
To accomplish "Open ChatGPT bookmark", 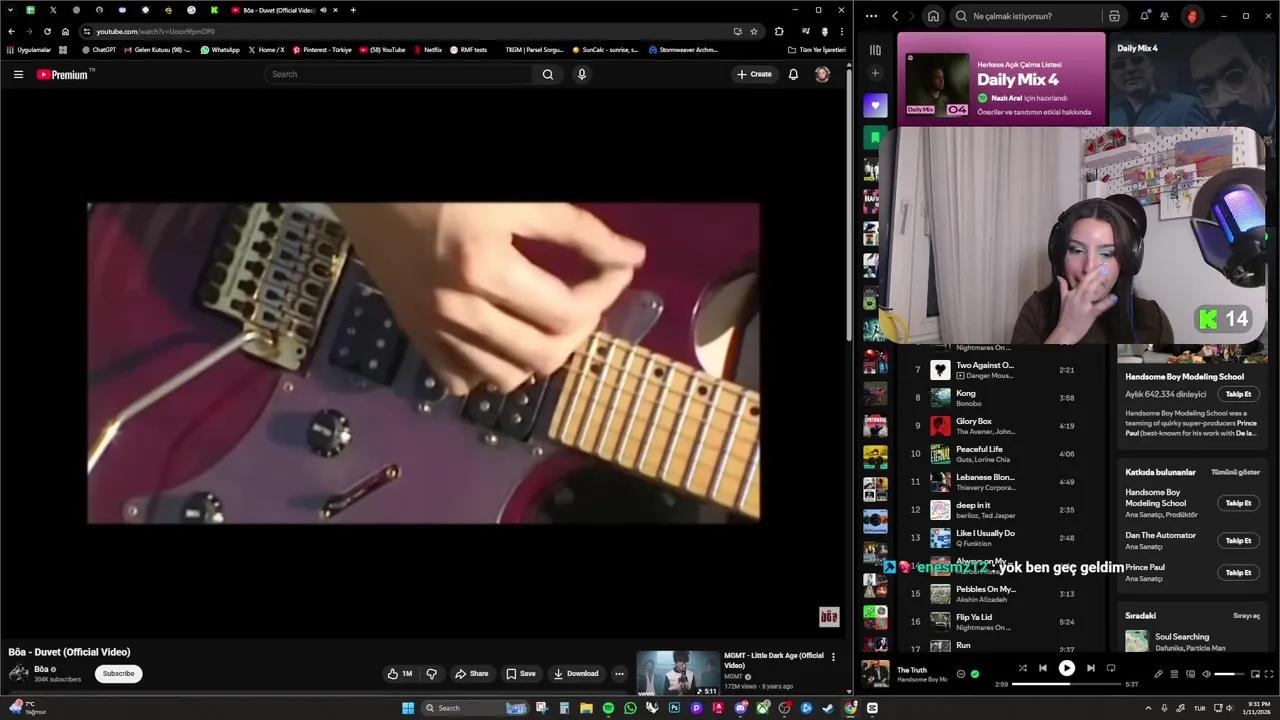I will tap(99, 50).
